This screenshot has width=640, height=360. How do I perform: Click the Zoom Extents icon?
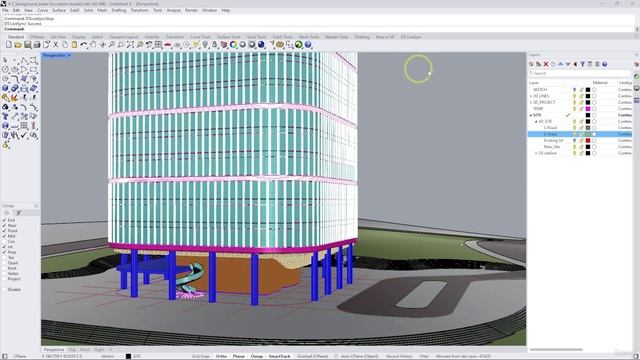(x=130, y=44)
